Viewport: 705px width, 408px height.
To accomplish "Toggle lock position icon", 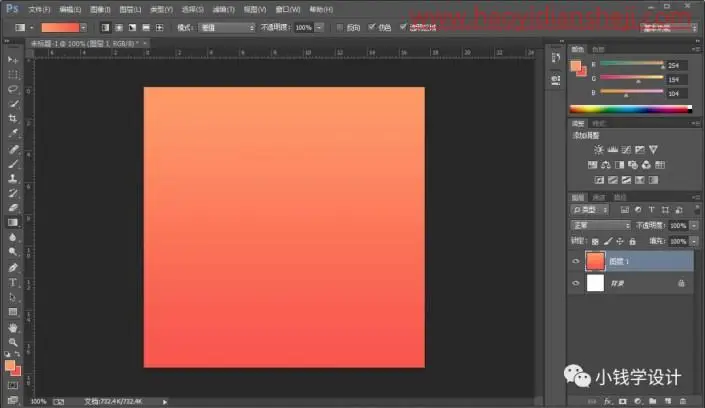I will [620, 242].
